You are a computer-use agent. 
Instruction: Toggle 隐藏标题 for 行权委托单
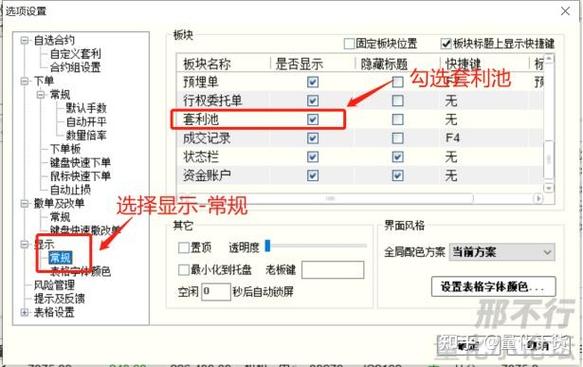pos(398,101)
